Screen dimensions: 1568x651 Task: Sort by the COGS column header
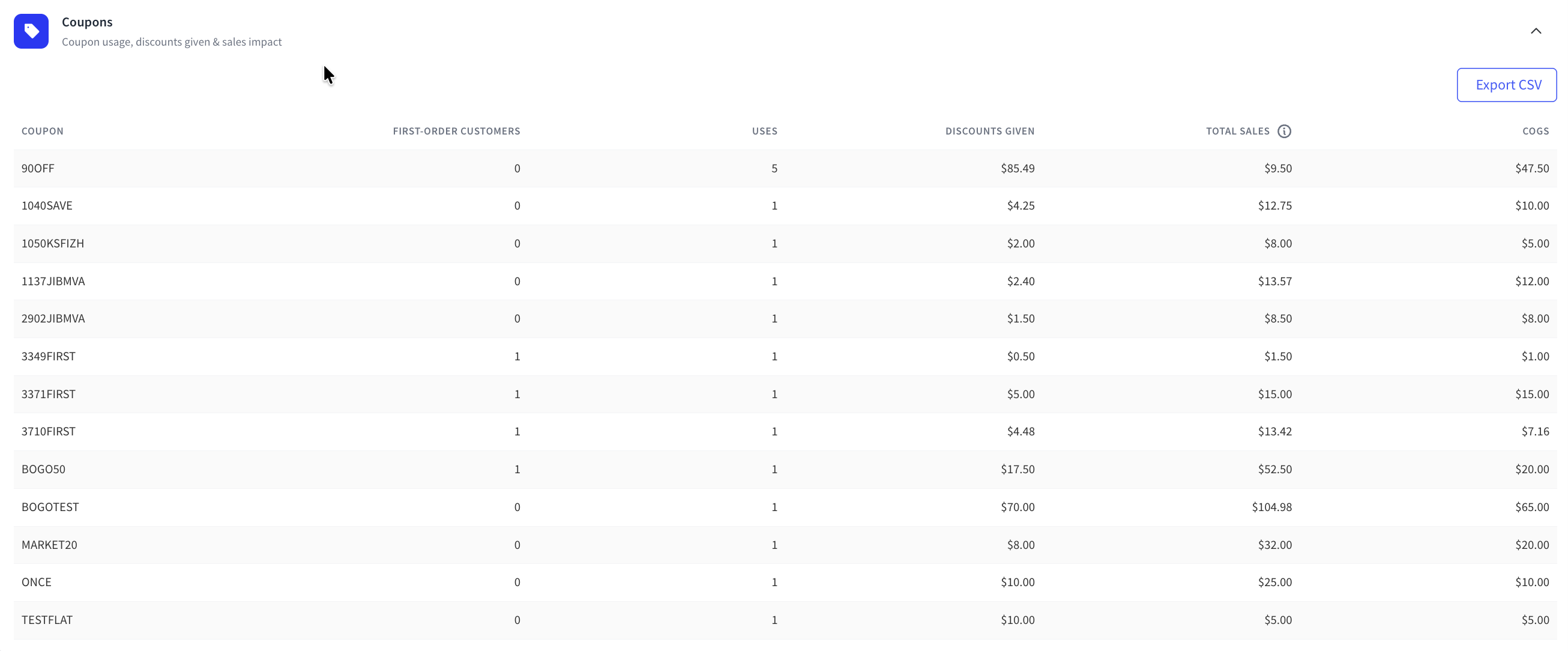1535,131
